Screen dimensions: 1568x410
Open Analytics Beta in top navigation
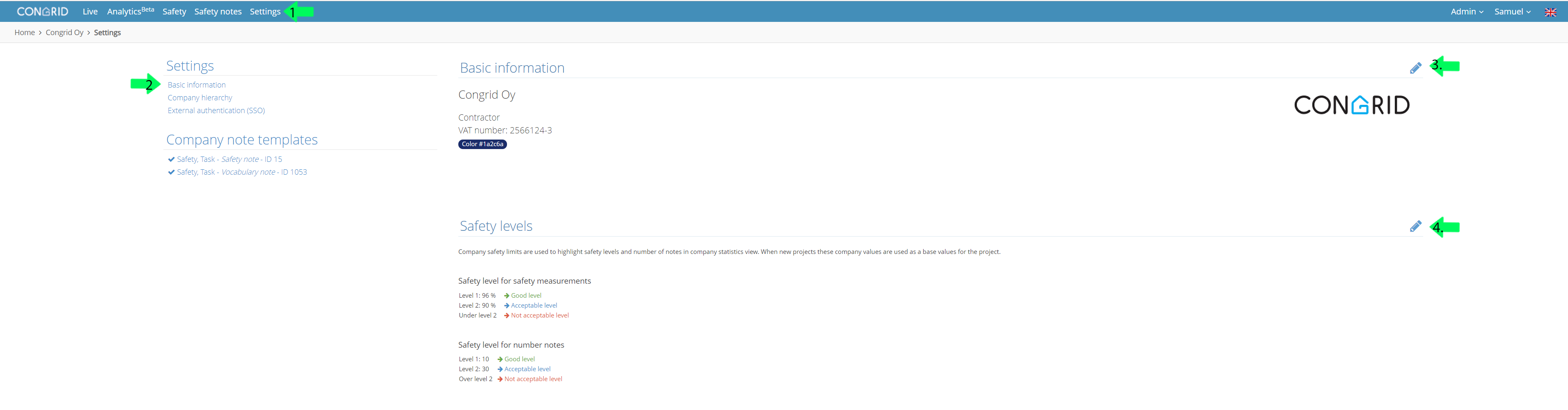(130, 11)
